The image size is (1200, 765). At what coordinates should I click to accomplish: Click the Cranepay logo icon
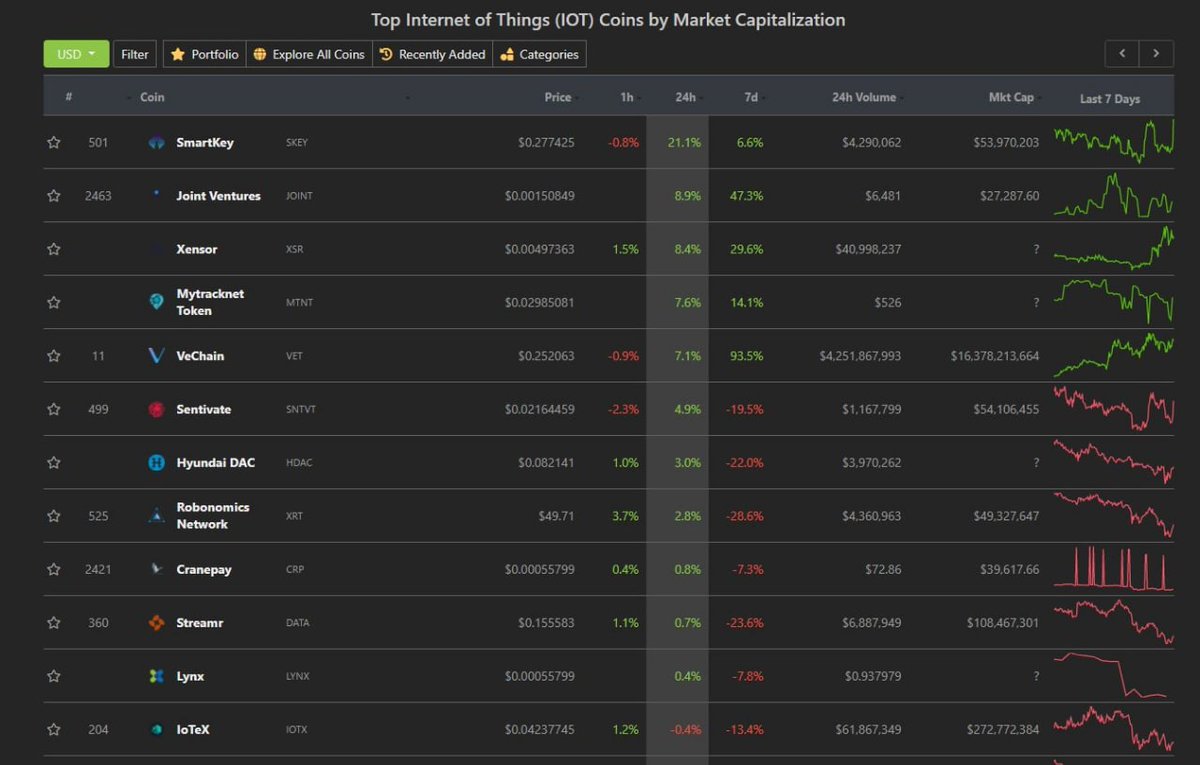(156, 569)
